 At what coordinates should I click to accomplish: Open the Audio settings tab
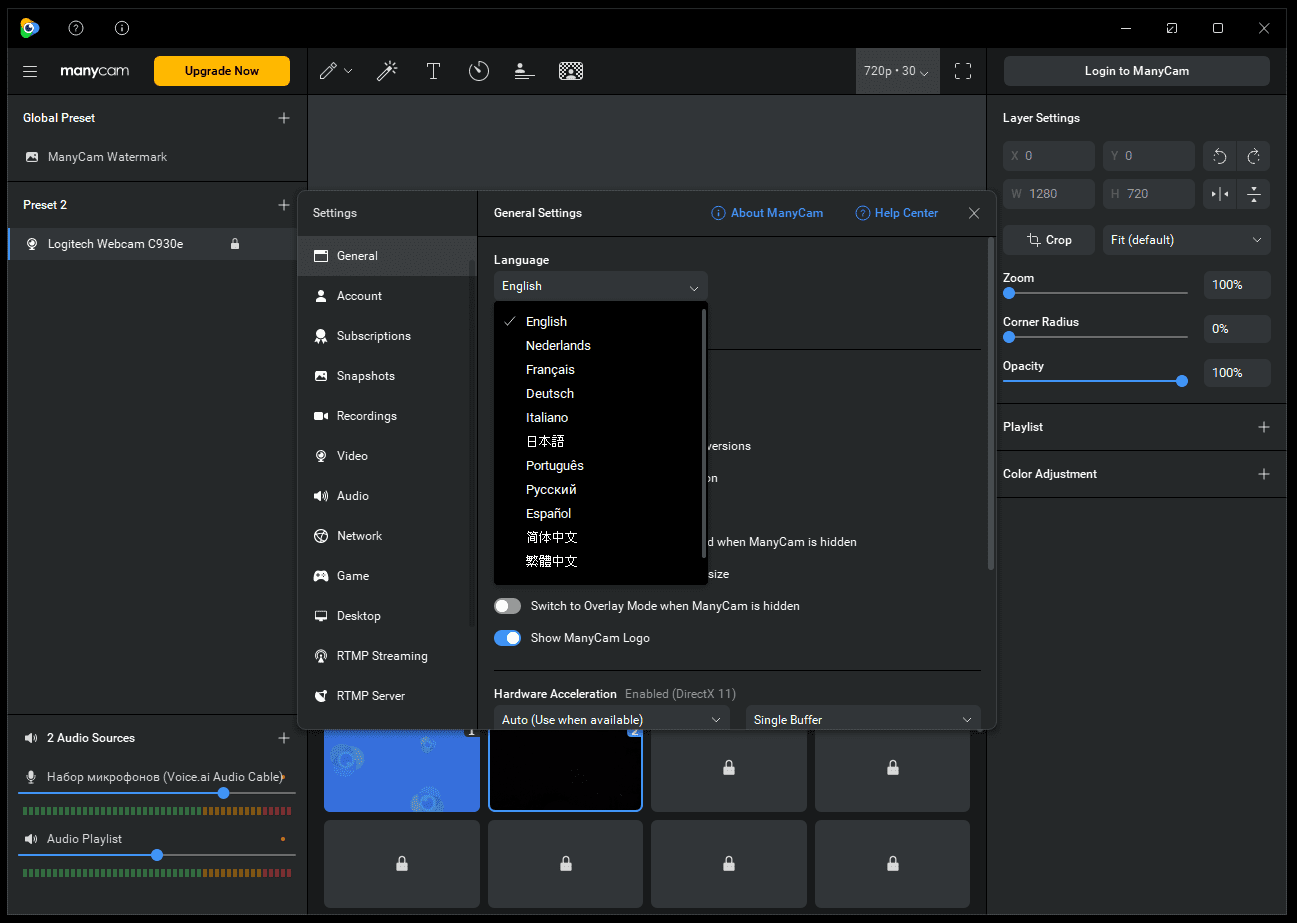pos(352,496)
